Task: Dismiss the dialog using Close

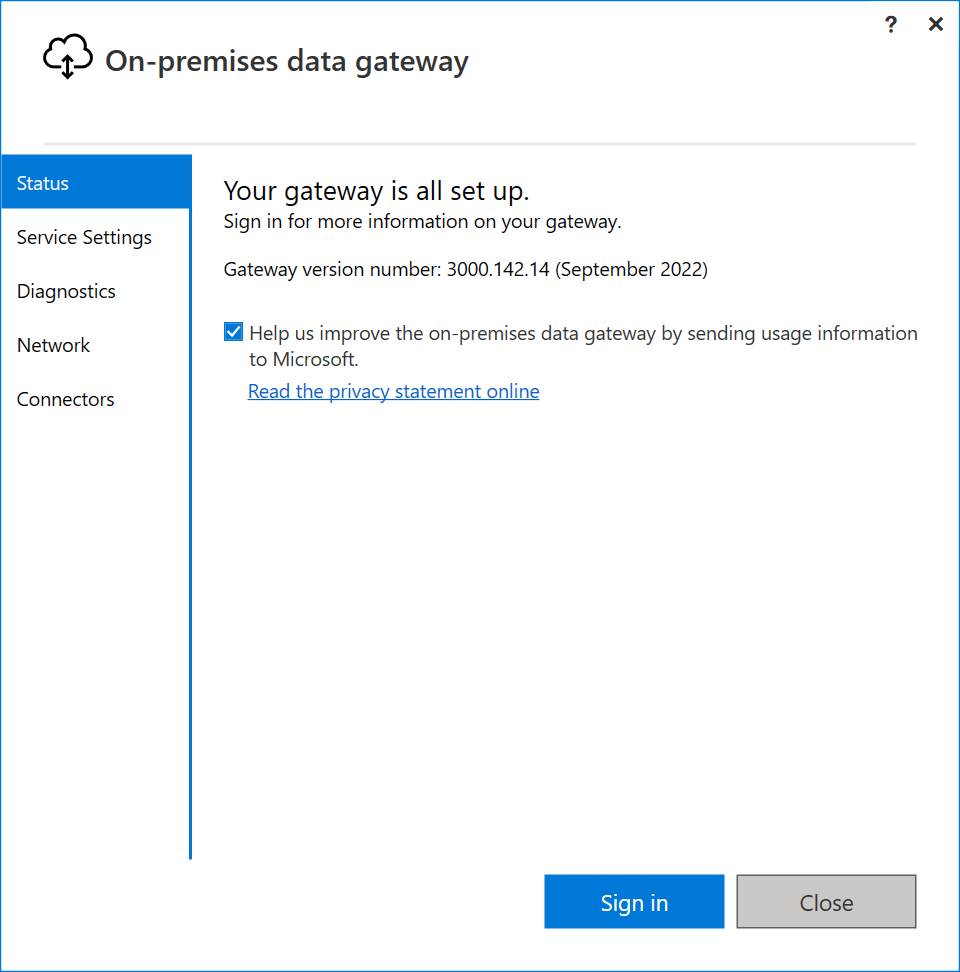Action: pos(826,901)
